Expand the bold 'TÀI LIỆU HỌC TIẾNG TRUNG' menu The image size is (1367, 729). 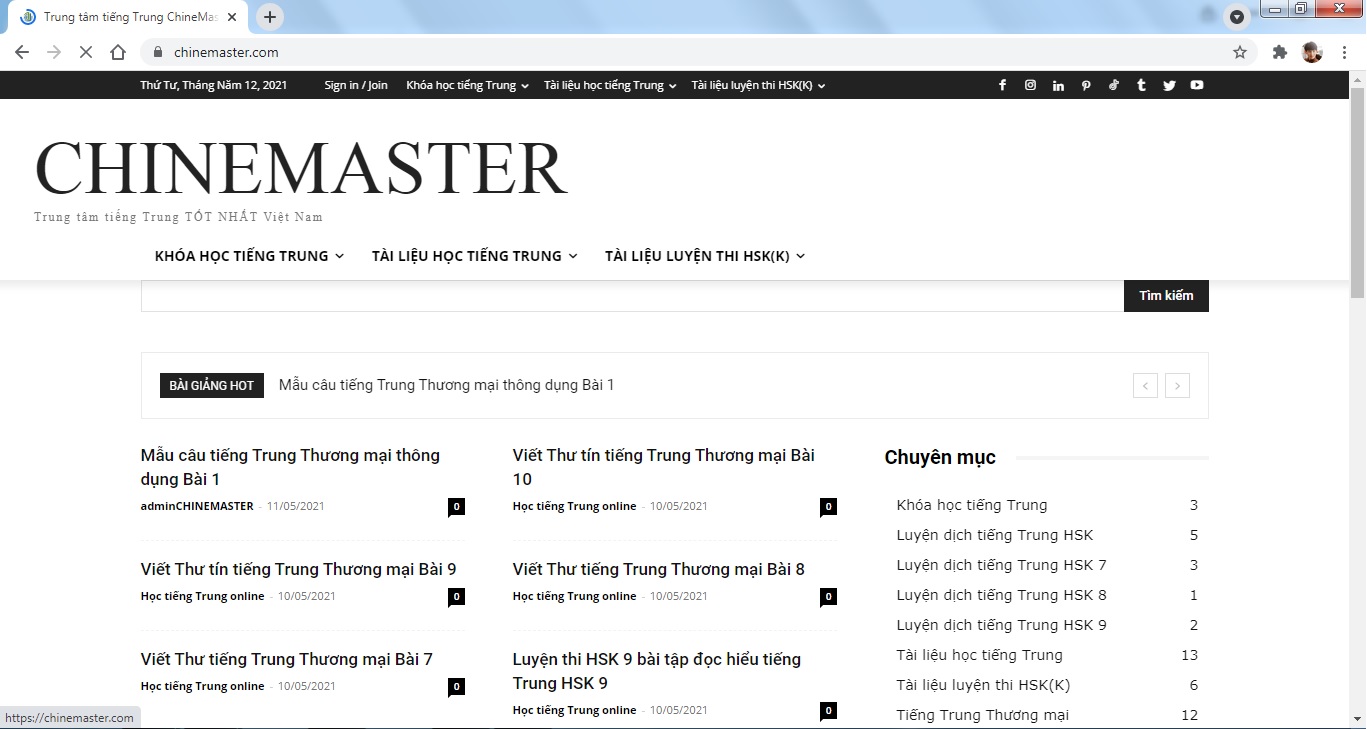tap(474, 256)
